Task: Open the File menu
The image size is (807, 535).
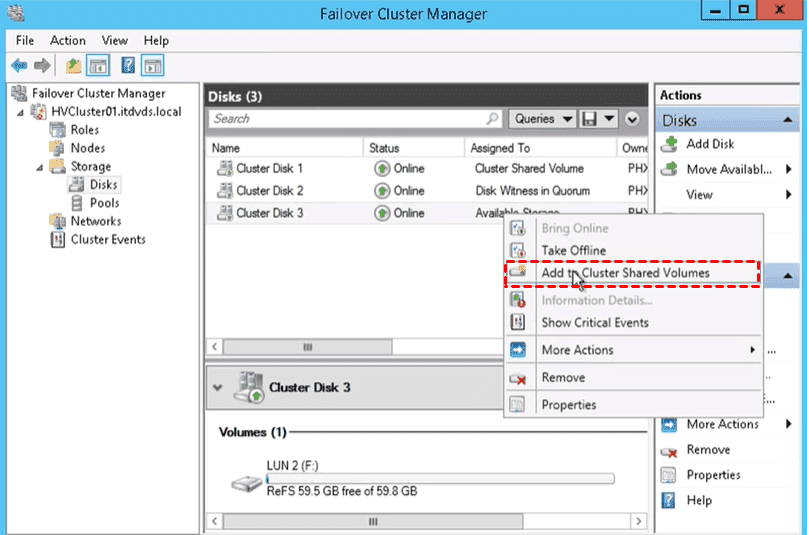Action: coord(25,41)
